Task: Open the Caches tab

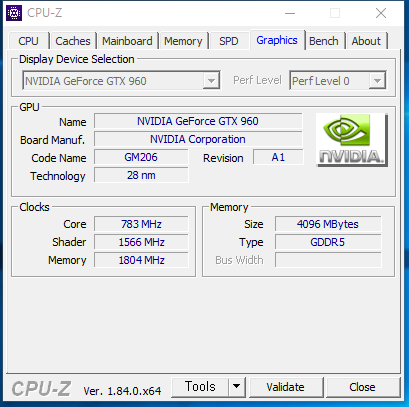Action: click(73, 41)
